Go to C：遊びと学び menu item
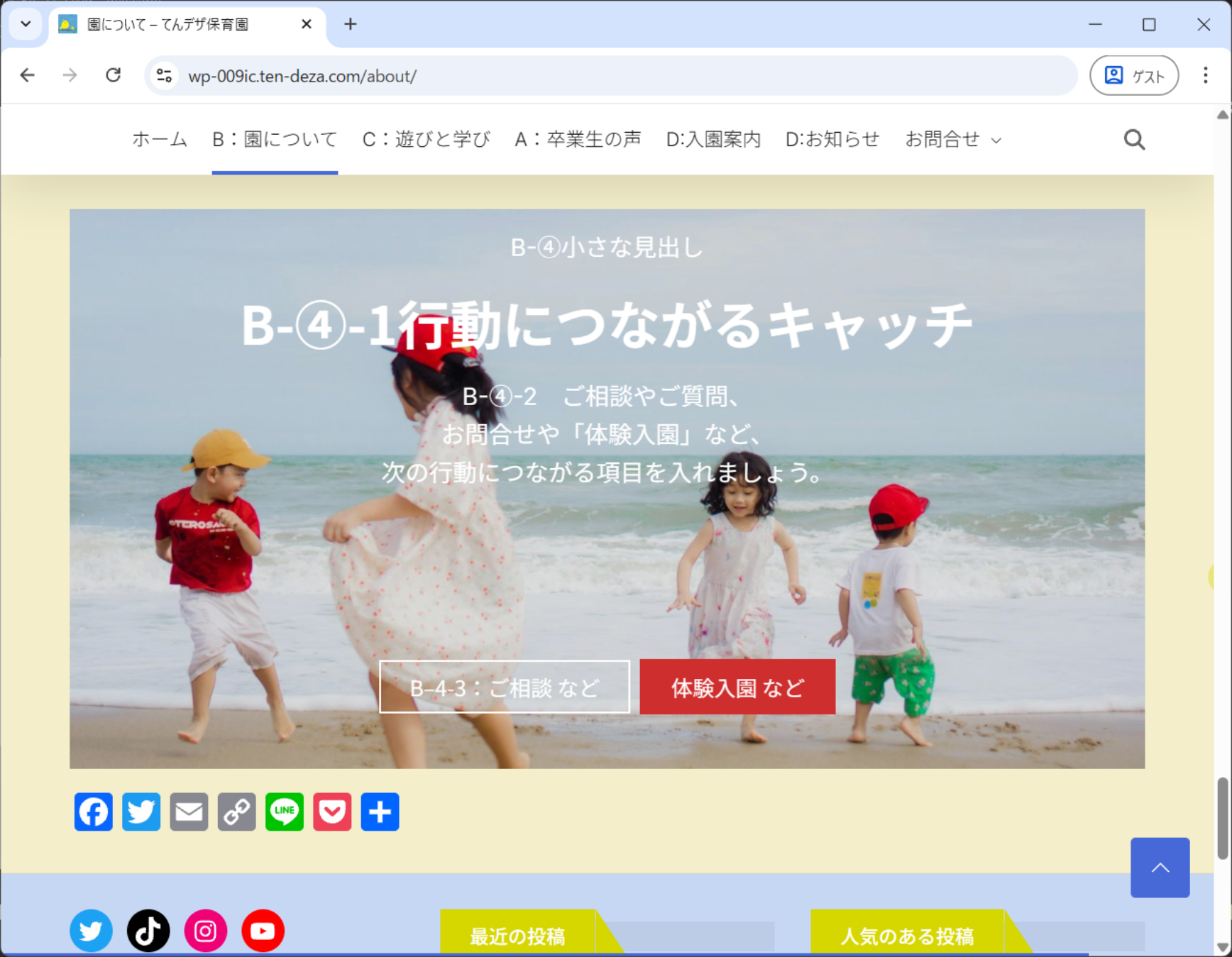Image resolution: width=1232 pixels, height=957 pixels. (426, 140)
